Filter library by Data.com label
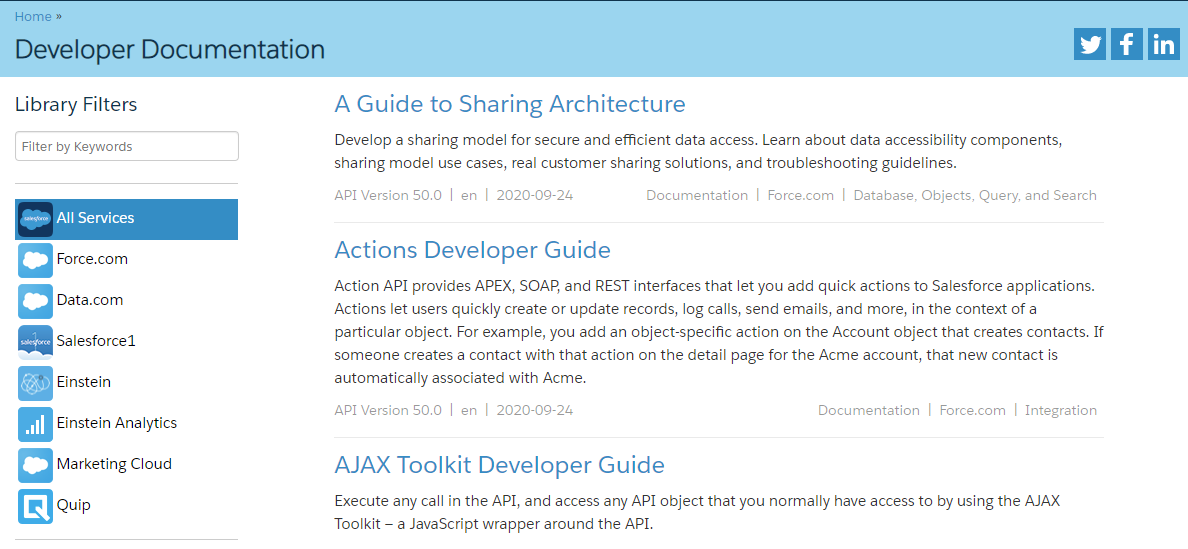The image size is (1188, 549). tap(89, 300)
